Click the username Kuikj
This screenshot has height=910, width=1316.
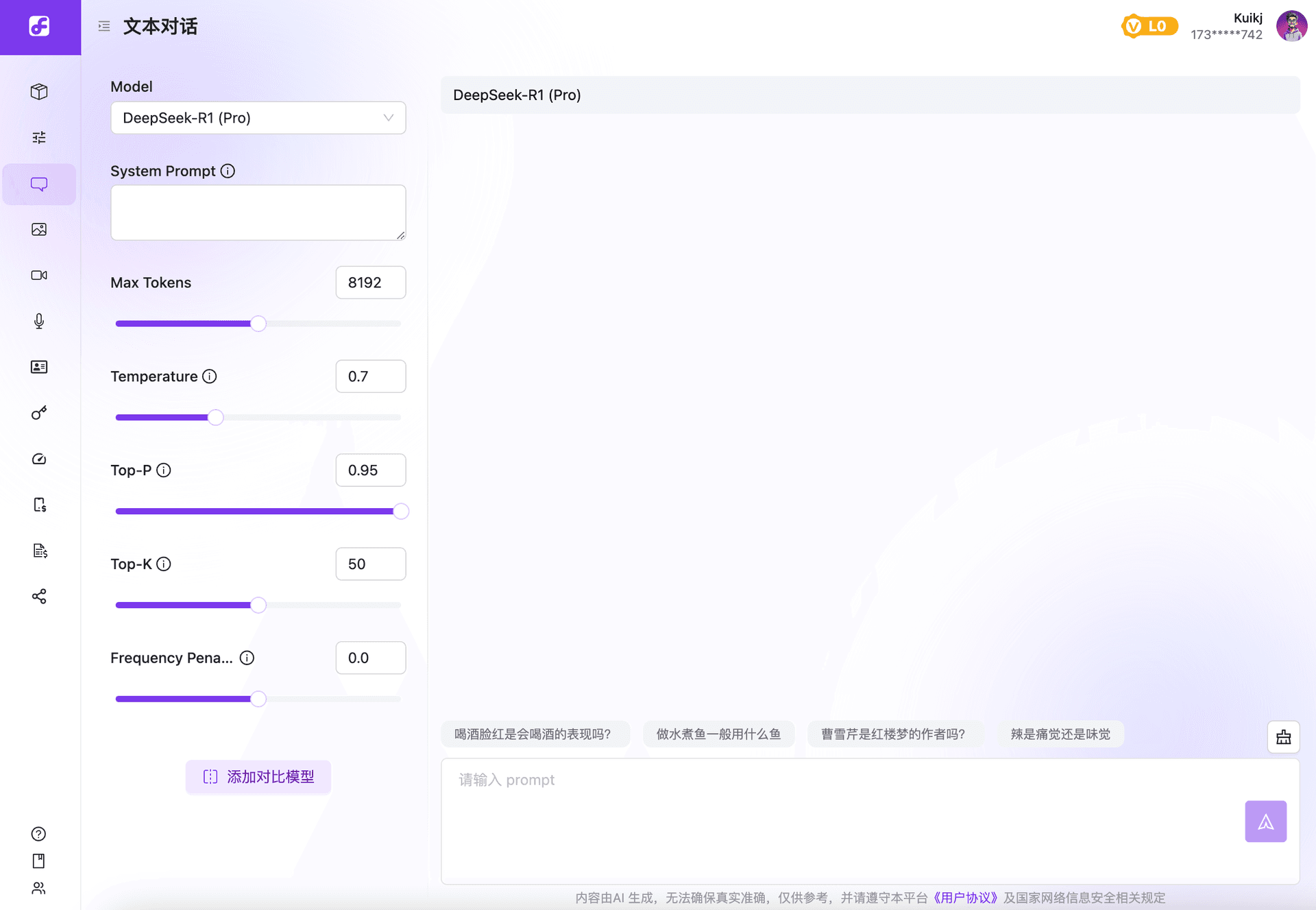1247,18
